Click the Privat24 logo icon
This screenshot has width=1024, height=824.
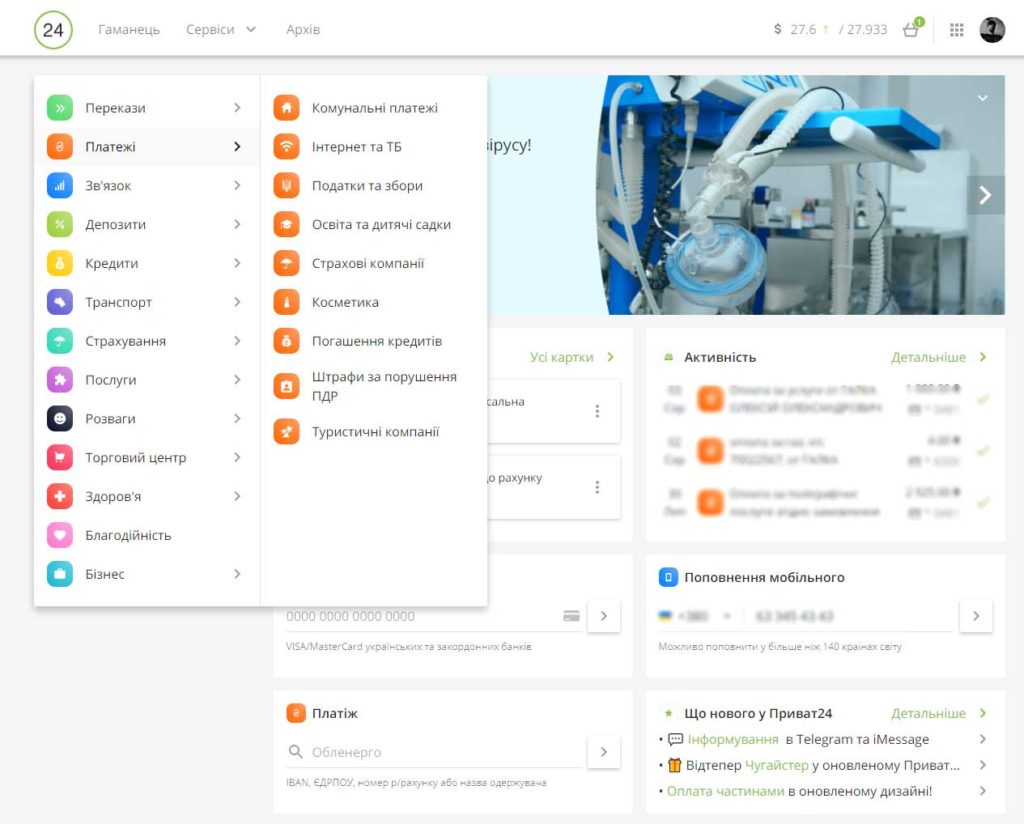coord(53,29)
